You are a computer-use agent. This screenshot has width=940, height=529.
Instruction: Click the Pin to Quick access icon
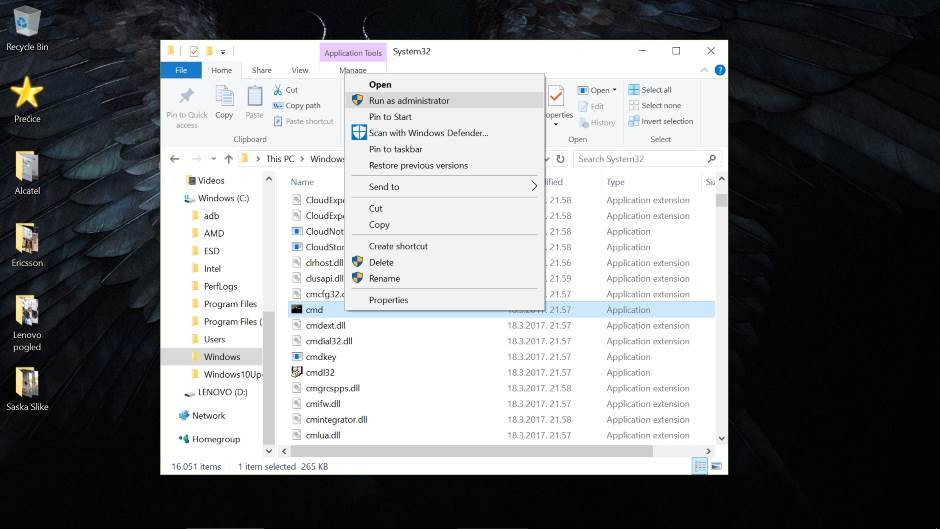(x=186, y=97)
